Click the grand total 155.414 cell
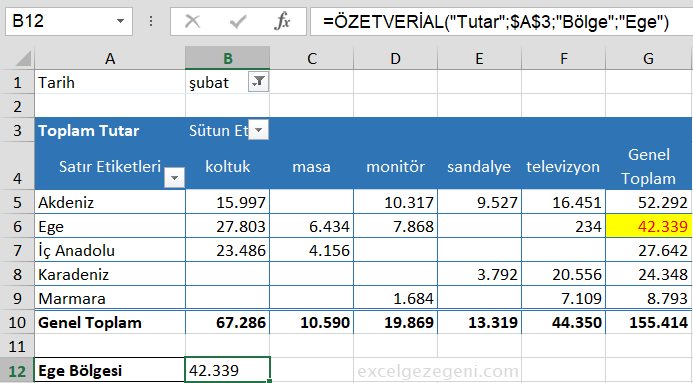The image size is (693, 383). tap(648, 322)
